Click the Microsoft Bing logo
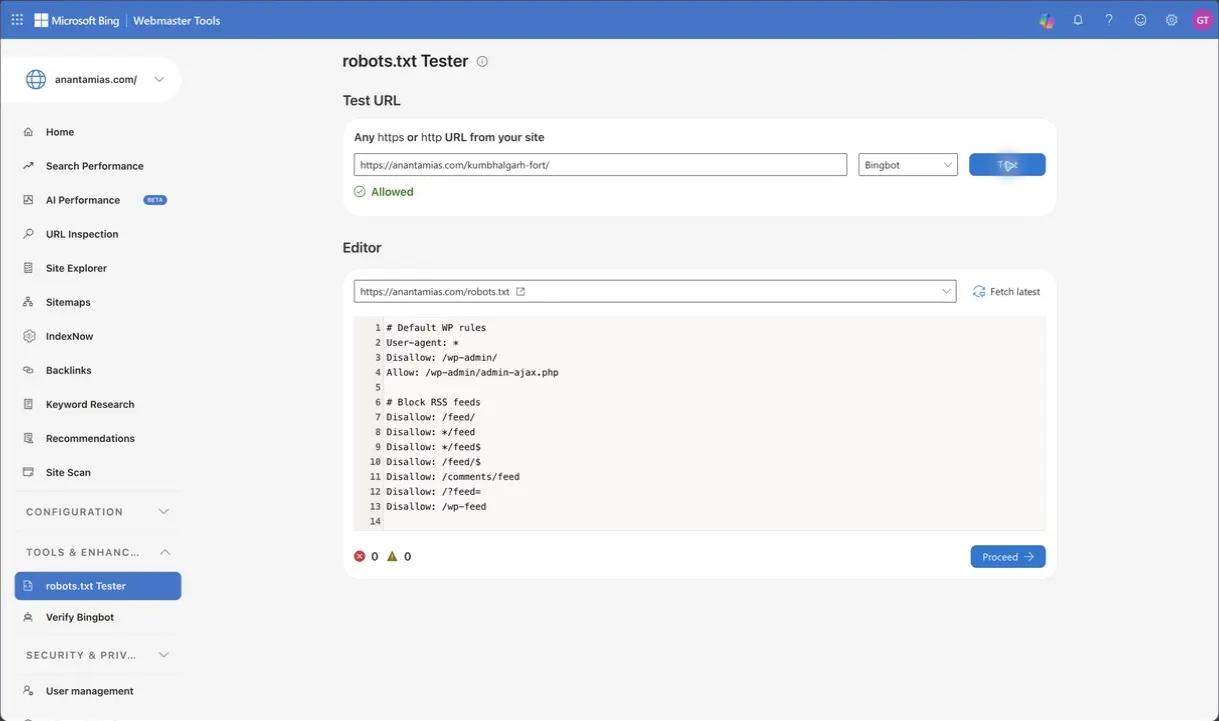 click(76, 20)
